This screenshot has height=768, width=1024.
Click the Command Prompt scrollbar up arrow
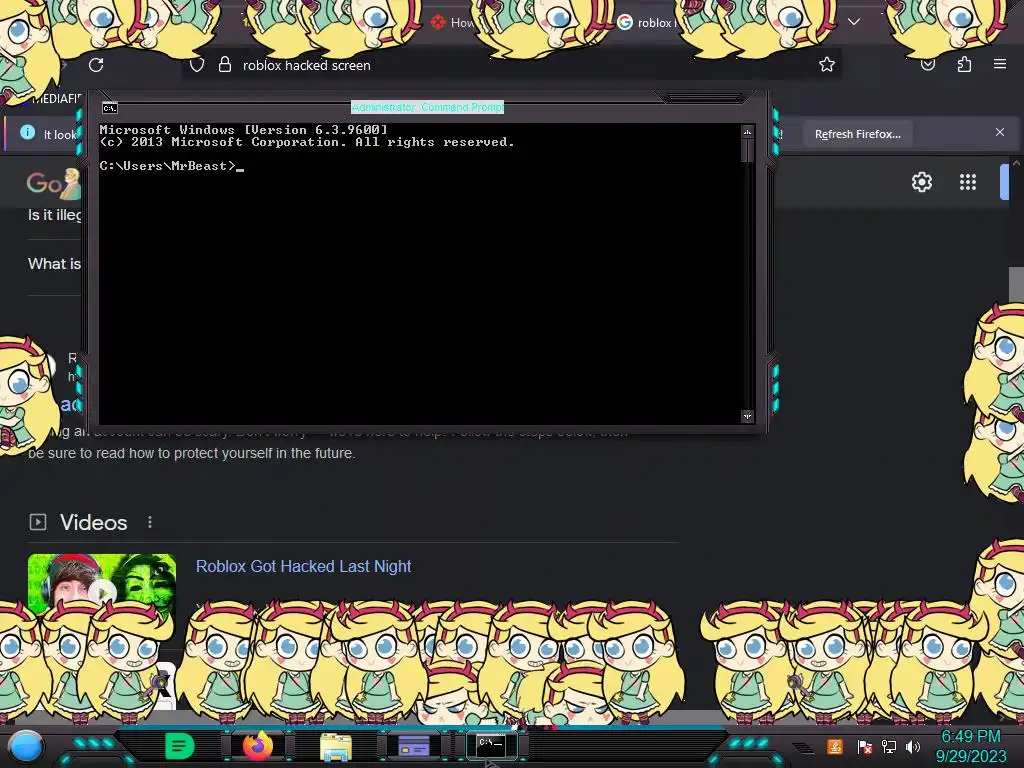(x=747, y=132)
